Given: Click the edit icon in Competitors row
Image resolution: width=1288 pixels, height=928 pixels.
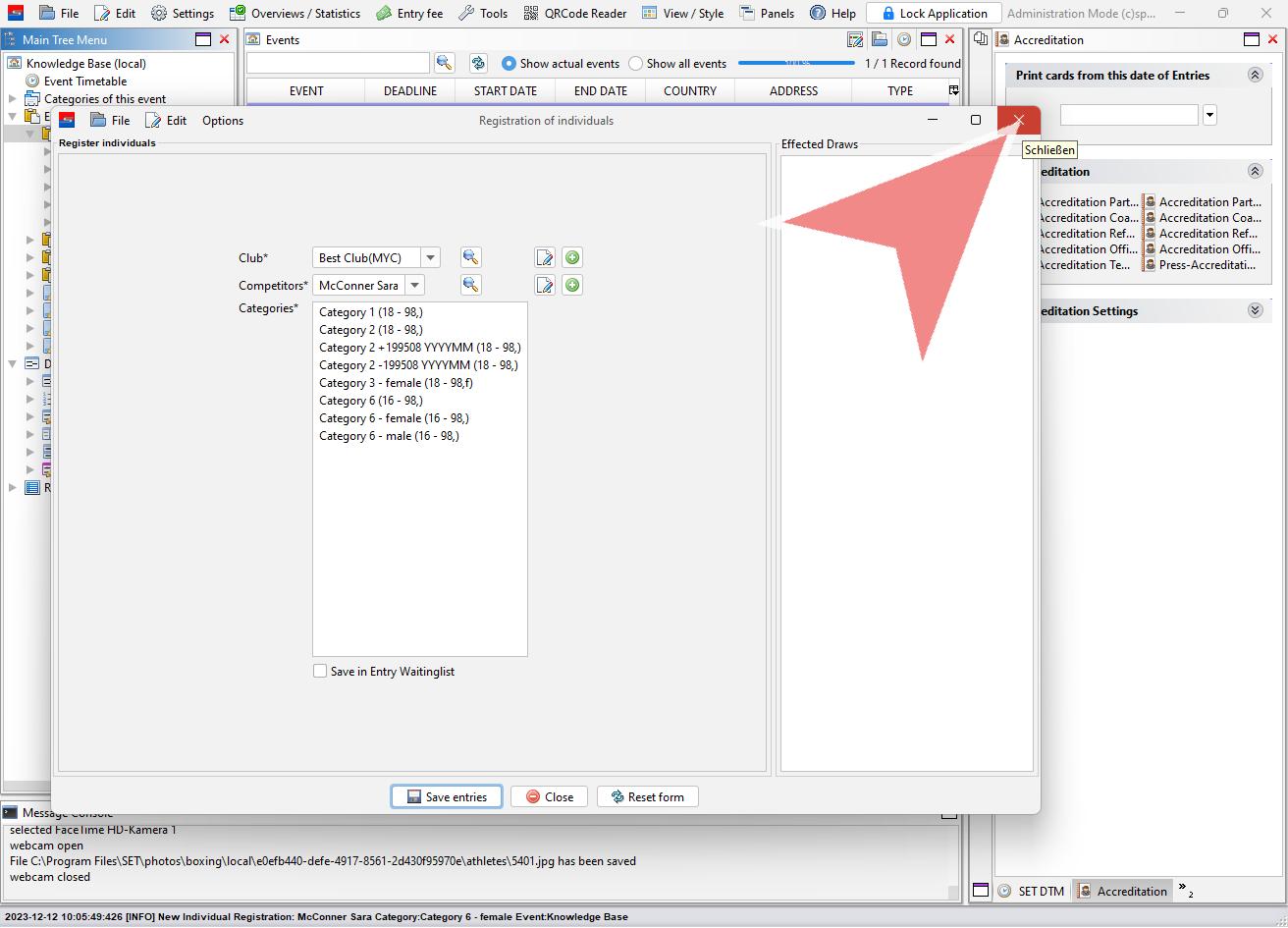Looking at the screenshot, I should pos(545,286).
